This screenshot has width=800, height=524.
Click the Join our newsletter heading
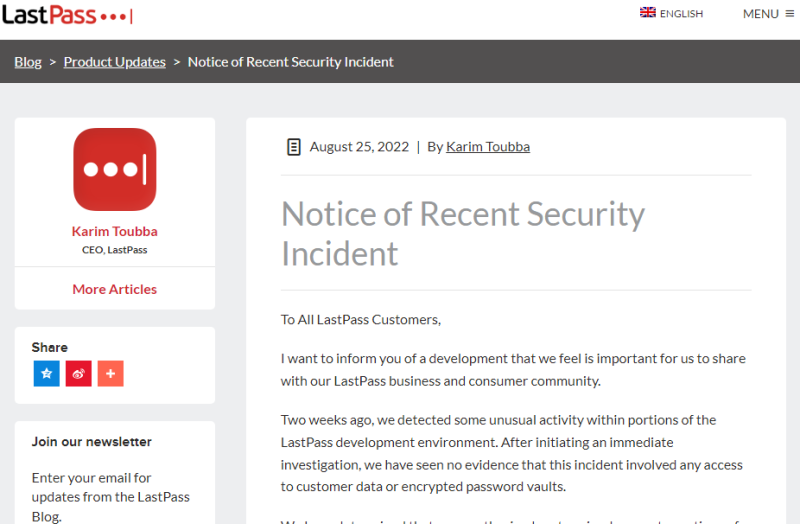(92, 441)
